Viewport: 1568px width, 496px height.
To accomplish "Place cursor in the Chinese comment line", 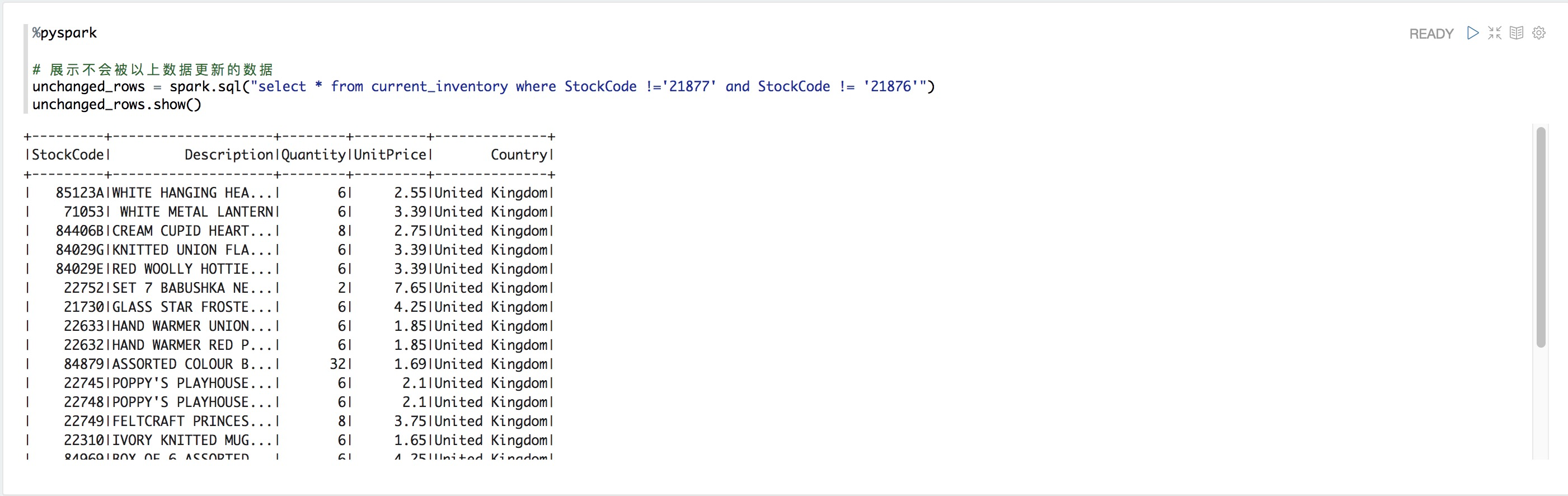I will (153, 69).
